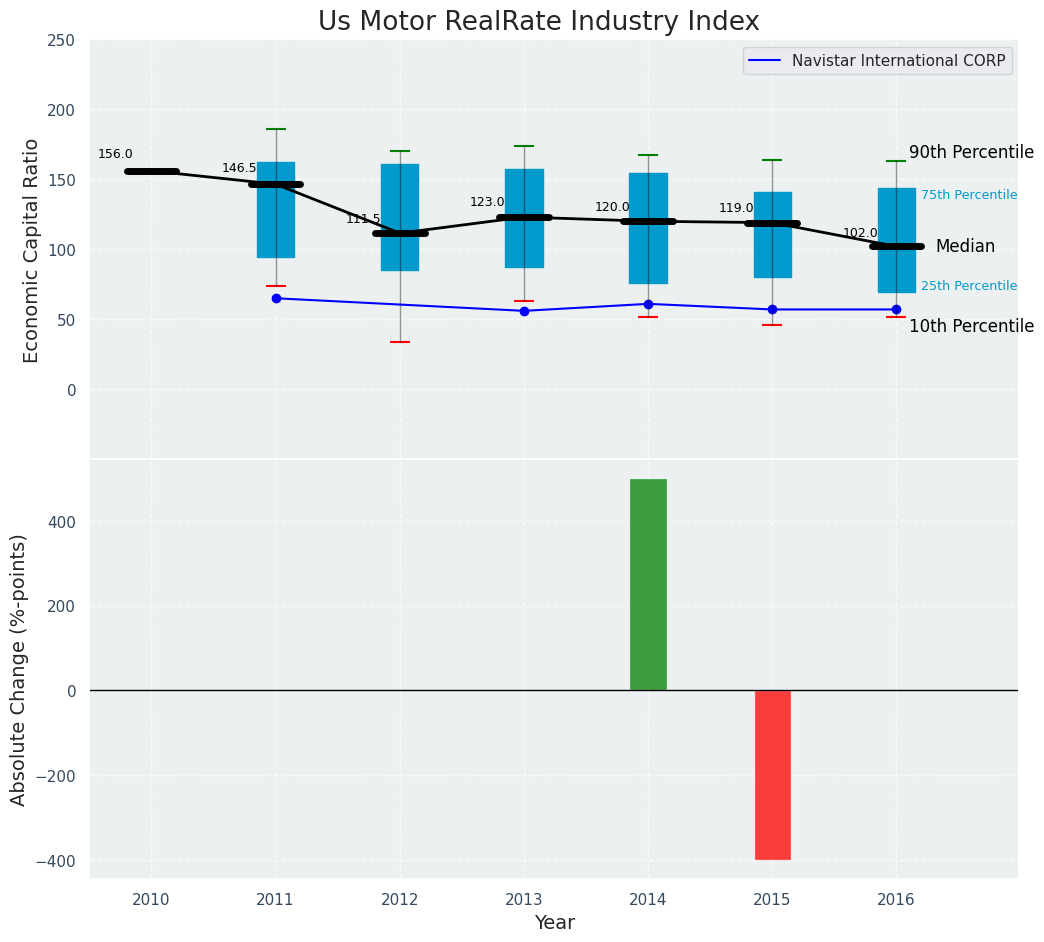Click the 156.0 median value label
The width and height of the screenshot is (1044, 942).
point(115,154)
